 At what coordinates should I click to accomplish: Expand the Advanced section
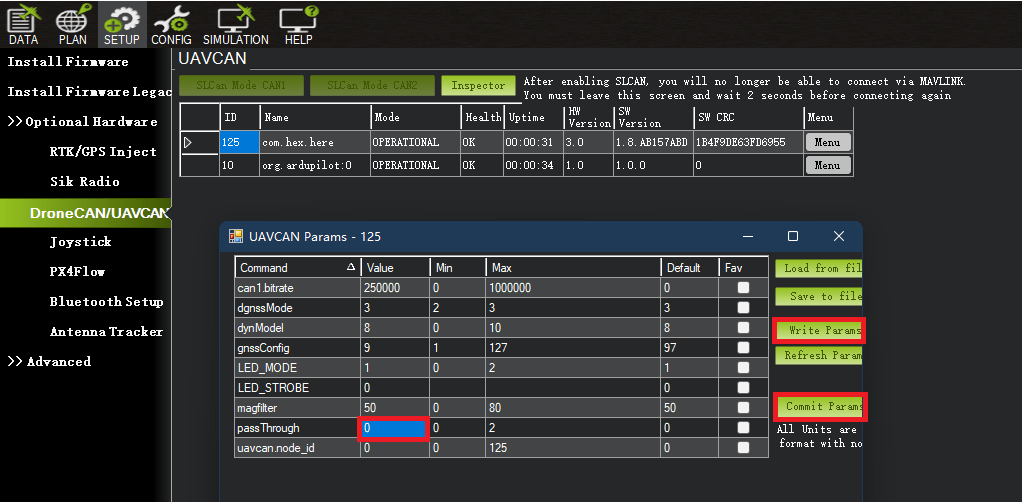click(x=50, y=362)
